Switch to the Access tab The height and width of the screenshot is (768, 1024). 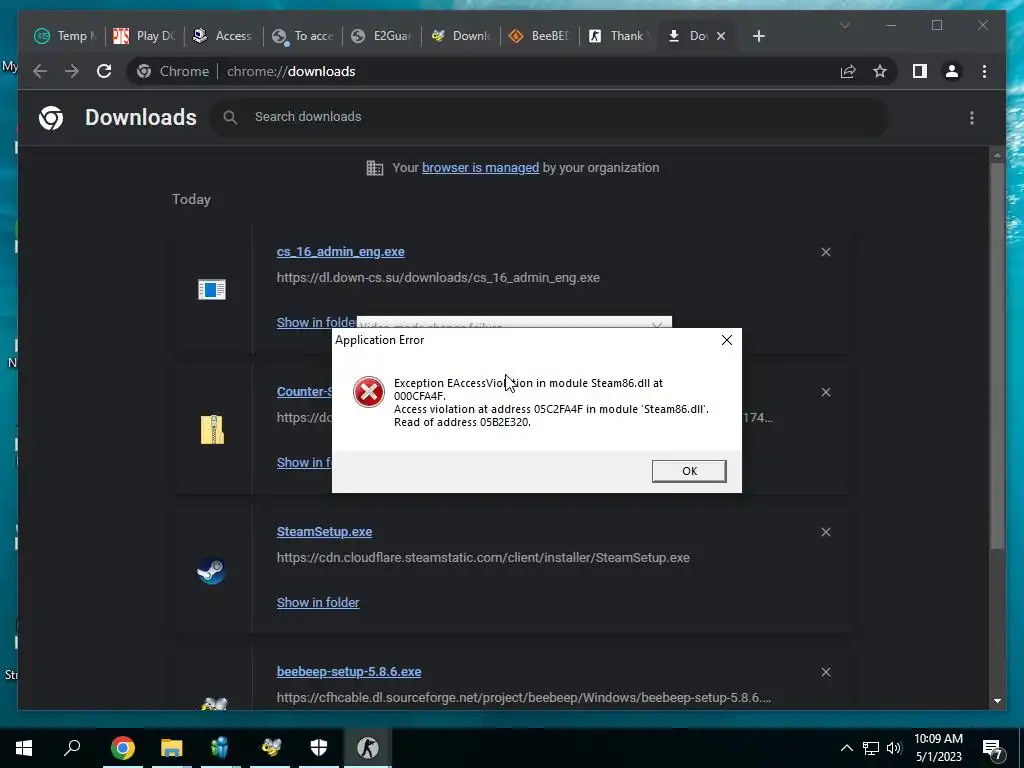point(223,36)
